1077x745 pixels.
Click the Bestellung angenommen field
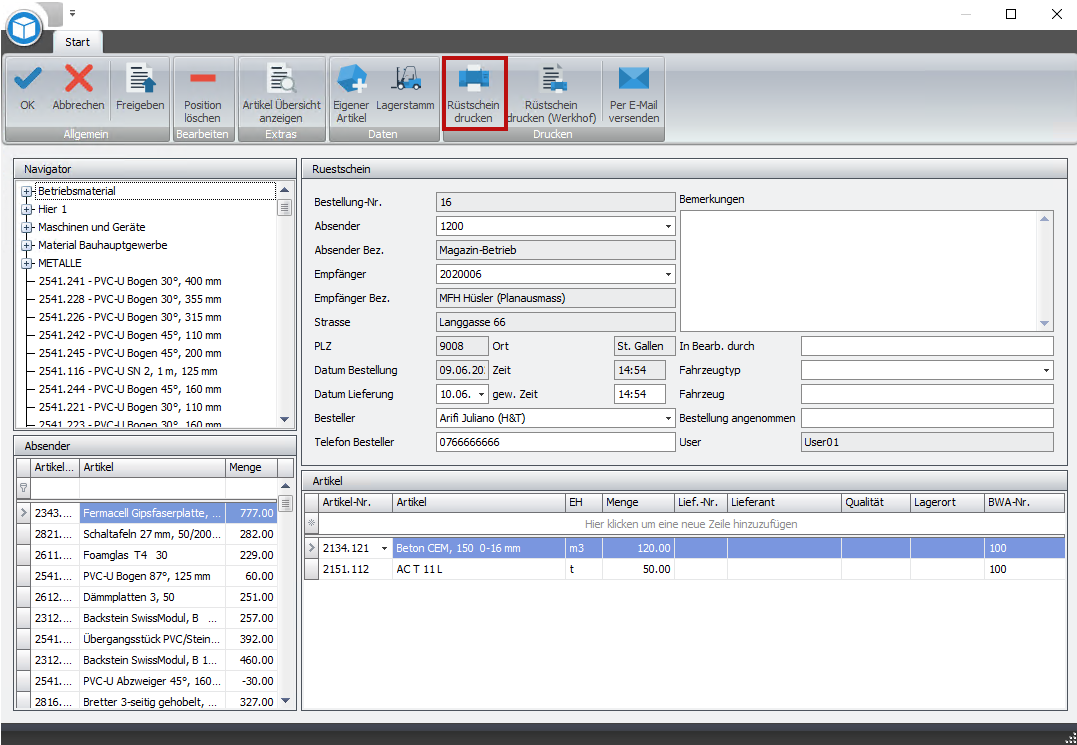pos(927,418)
